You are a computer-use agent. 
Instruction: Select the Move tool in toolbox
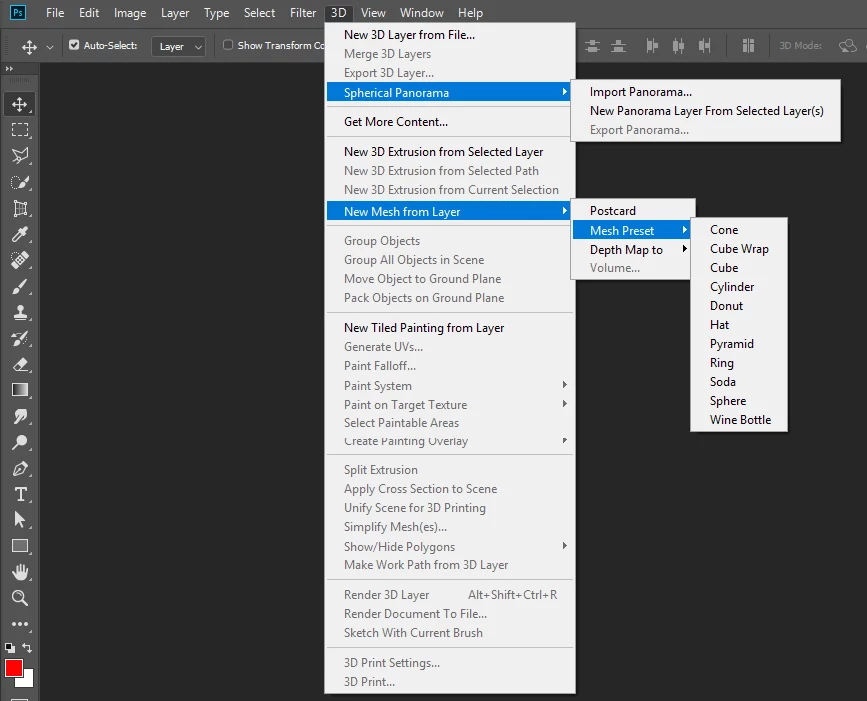click(x=20, y=104)
